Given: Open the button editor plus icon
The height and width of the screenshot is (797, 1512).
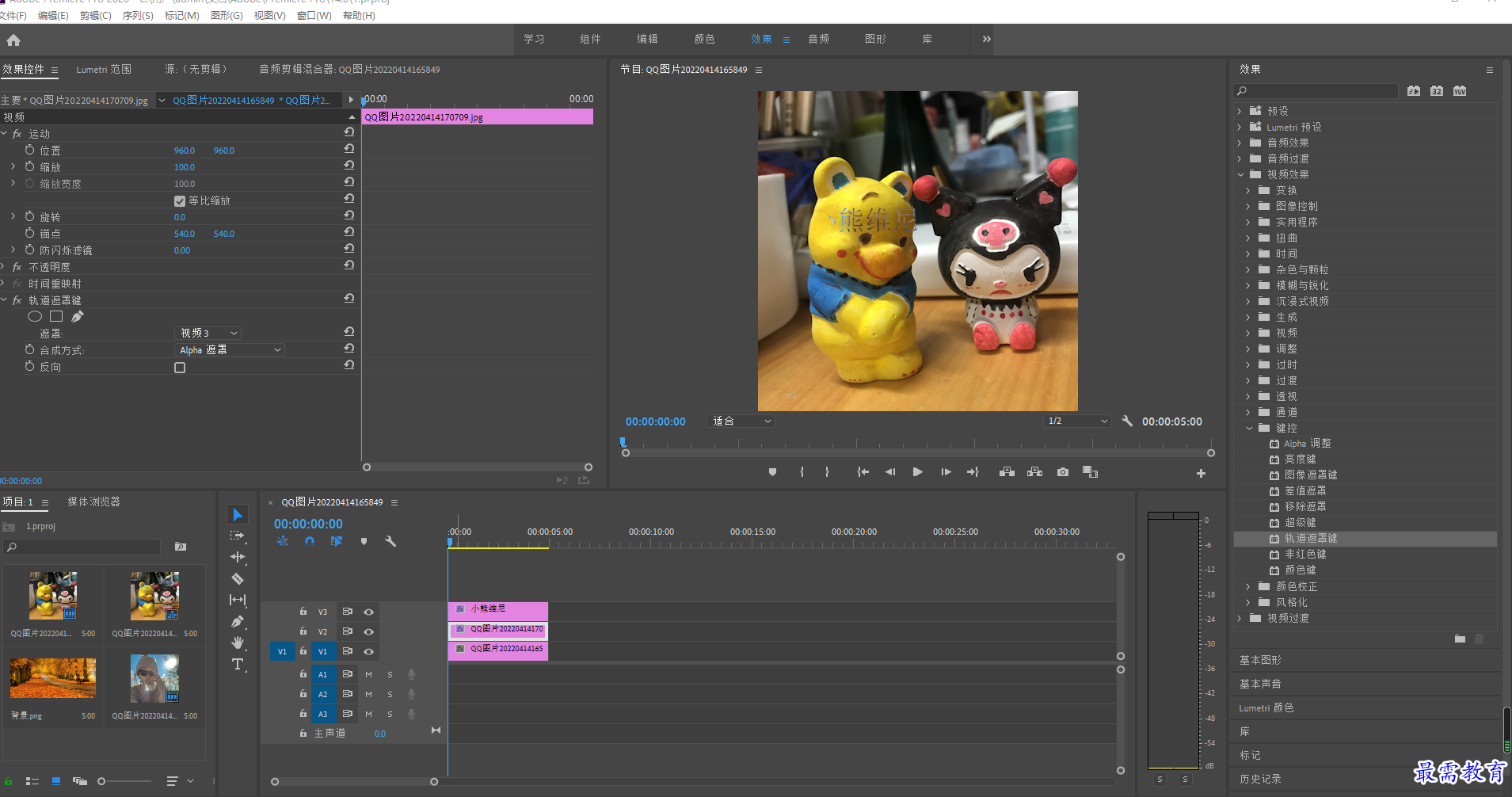Looking at the screenshot, I should coord(1201,473).
